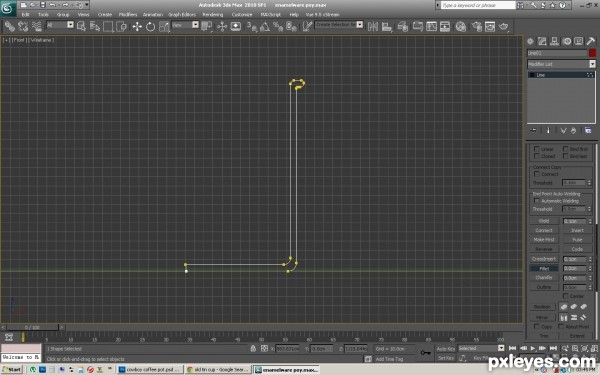Click the Boolean button
600x375 pixels.
pyautogui.click(x=542, y=307)
